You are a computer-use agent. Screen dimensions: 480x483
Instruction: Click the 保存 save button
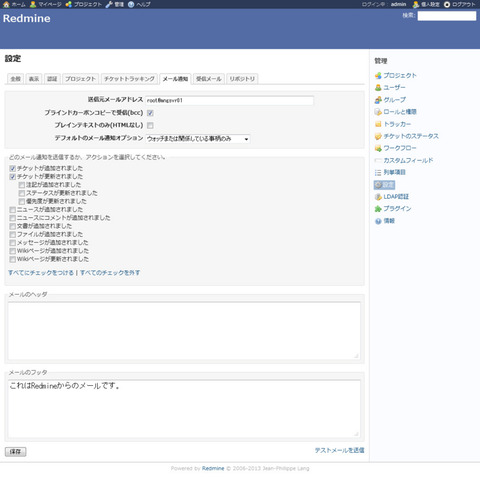coord(15,452)
